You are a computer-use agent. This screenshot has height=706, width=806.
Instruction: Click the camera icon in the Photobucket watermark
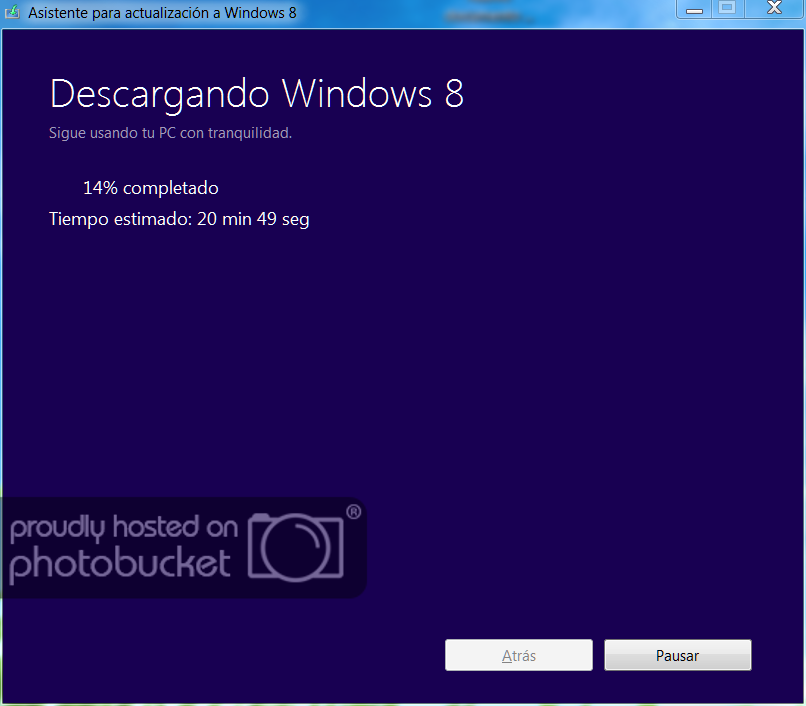tap(298, 548)
